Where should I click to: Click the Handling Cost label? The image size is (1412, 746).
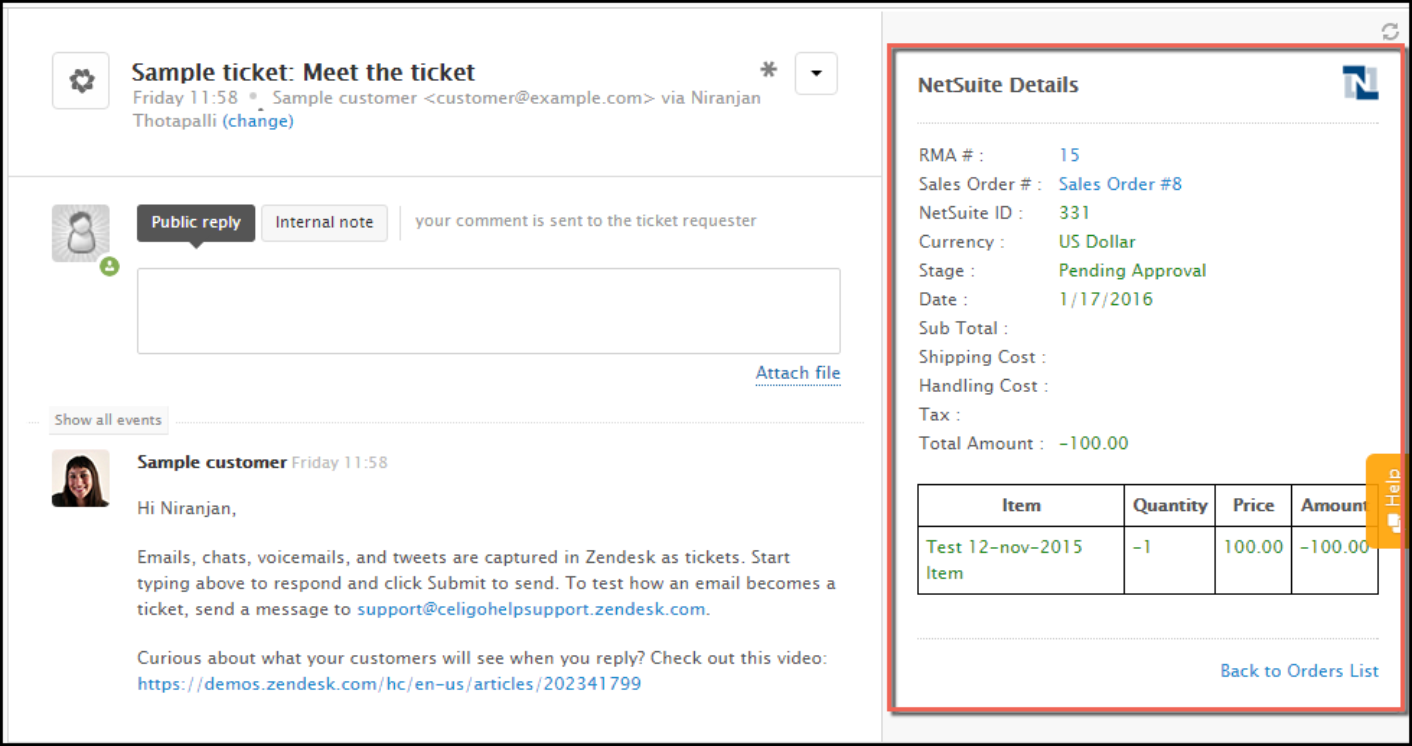(x=984, y=386)
